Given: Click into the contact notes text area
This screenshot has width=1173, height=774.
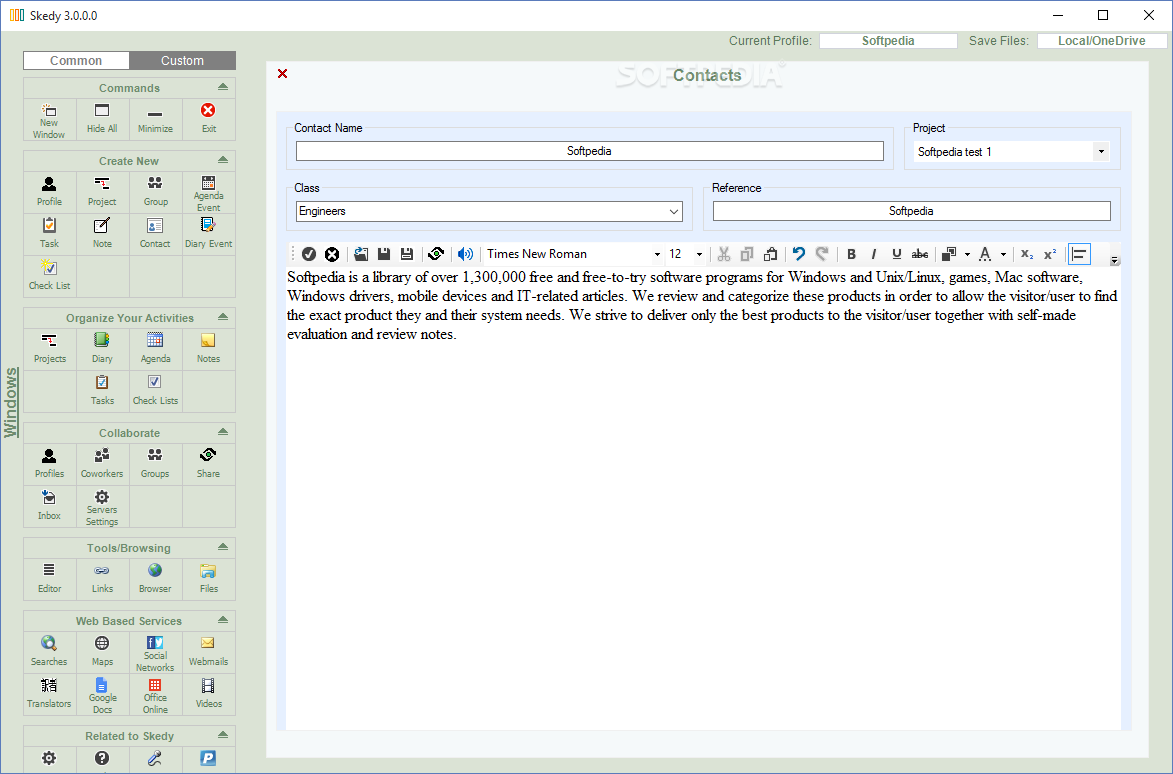Looking at the screenshot, I should (703, 497).
